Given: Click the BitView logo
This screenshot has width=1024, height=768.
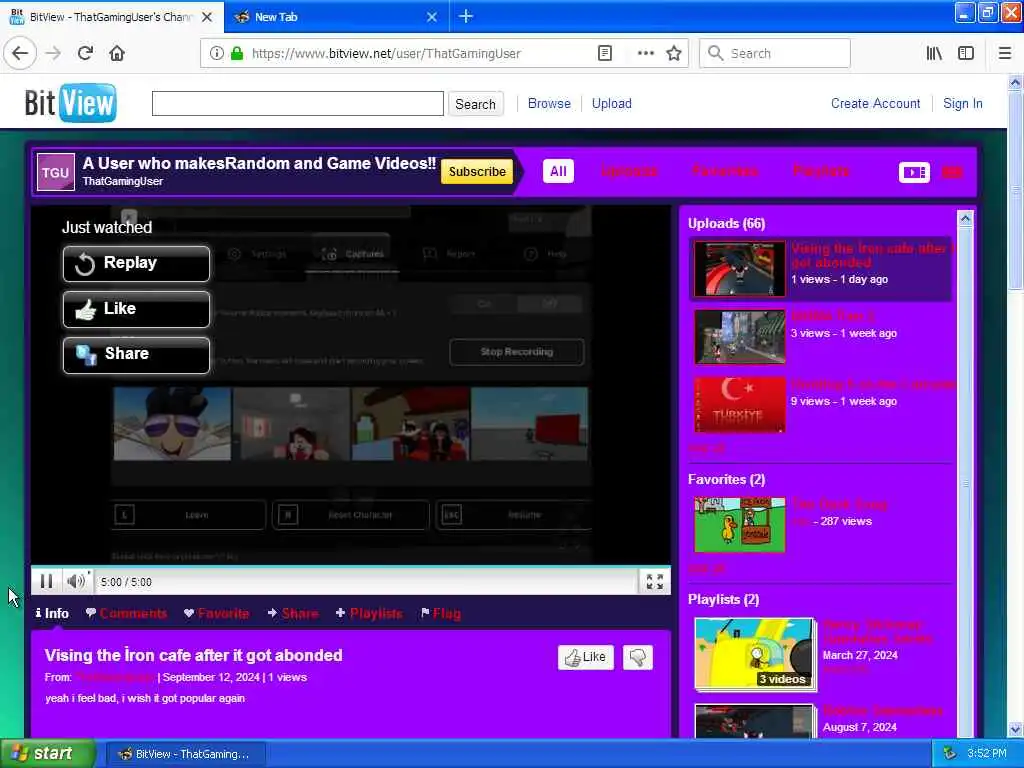Looking at the screenshot, I should [x=71, y=103].
